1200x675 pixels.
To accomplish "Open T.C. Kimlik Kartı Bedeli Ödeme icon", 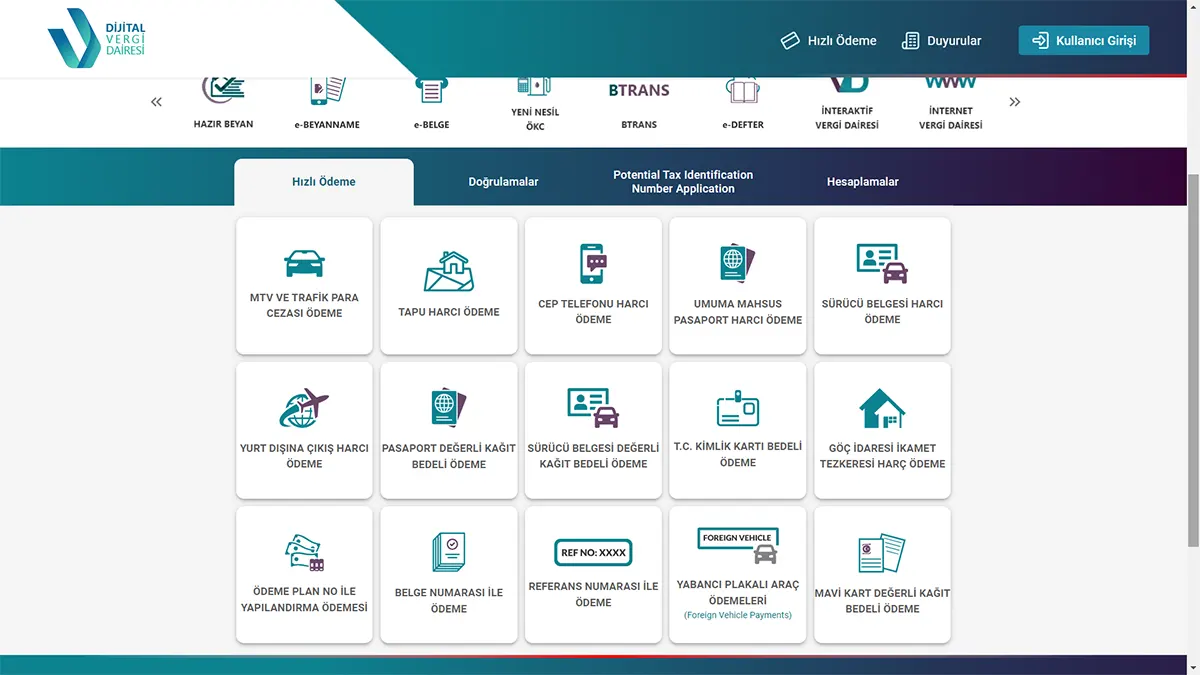I will pos(738,408).
